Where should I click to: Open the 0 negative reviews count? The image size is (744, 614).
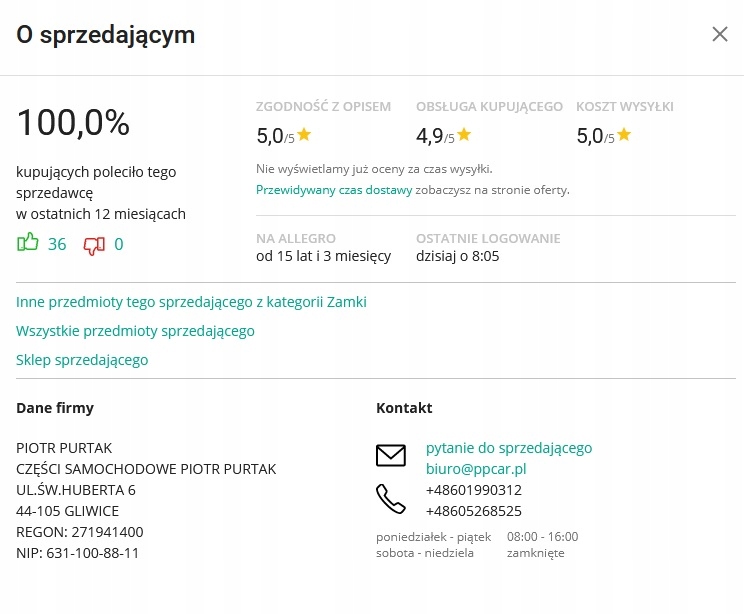point(119,244)
